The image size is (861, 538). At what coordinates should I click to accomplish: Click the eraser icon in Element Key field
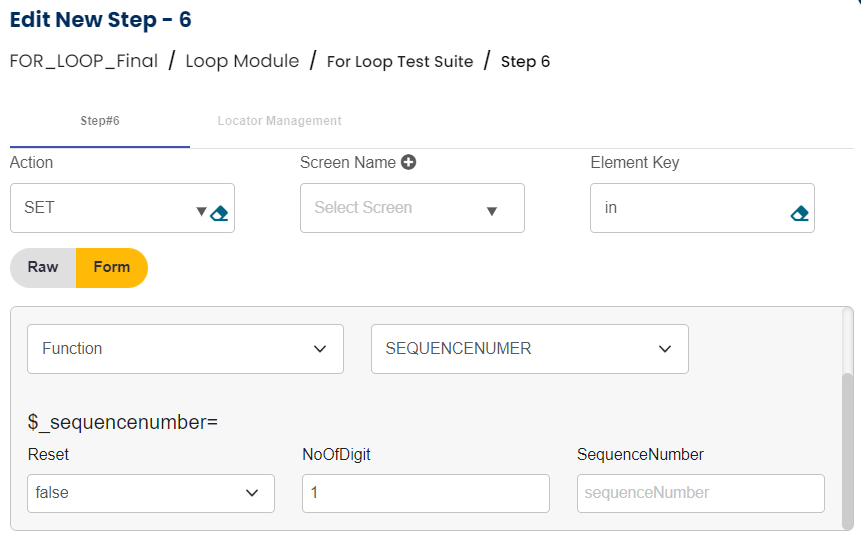pos(799,213)
